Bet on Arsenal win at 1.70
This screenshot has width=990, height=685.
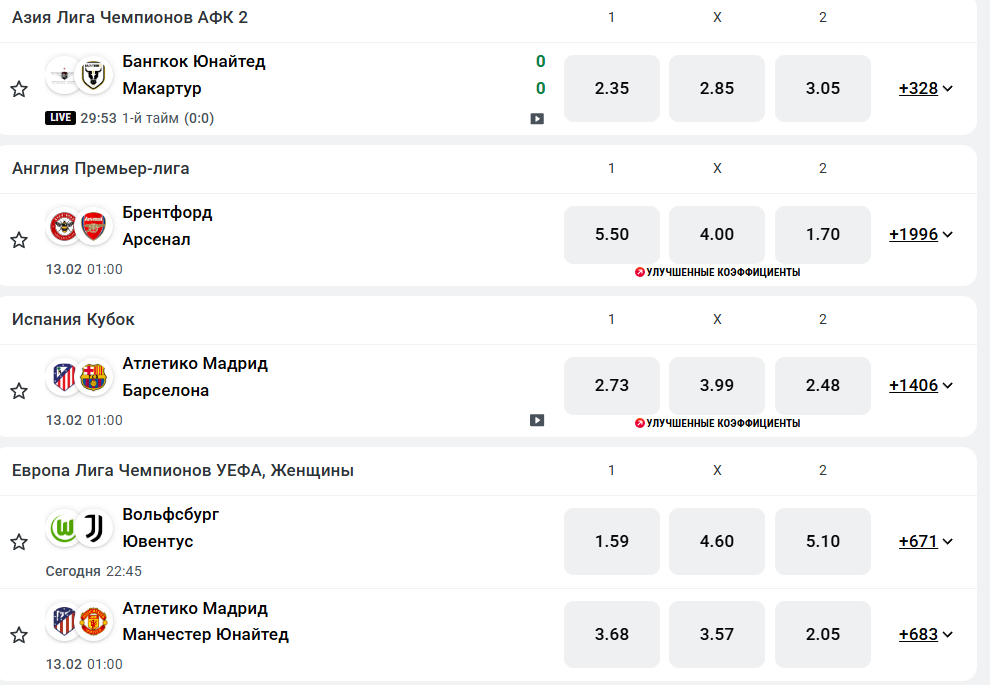point(822,235)
